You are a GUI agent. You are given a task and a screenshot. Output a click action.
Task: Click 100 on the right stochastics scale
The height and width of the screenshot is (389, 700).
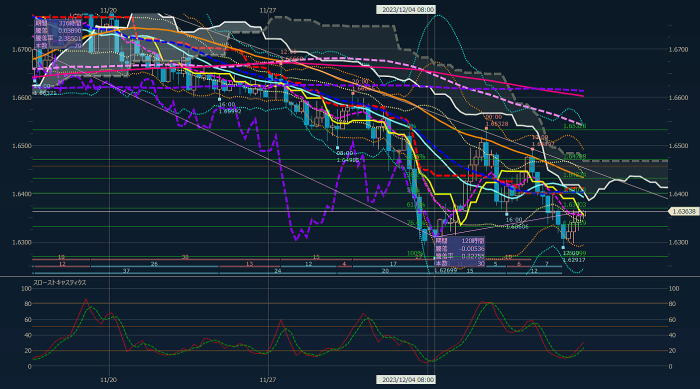pos(674,289)
